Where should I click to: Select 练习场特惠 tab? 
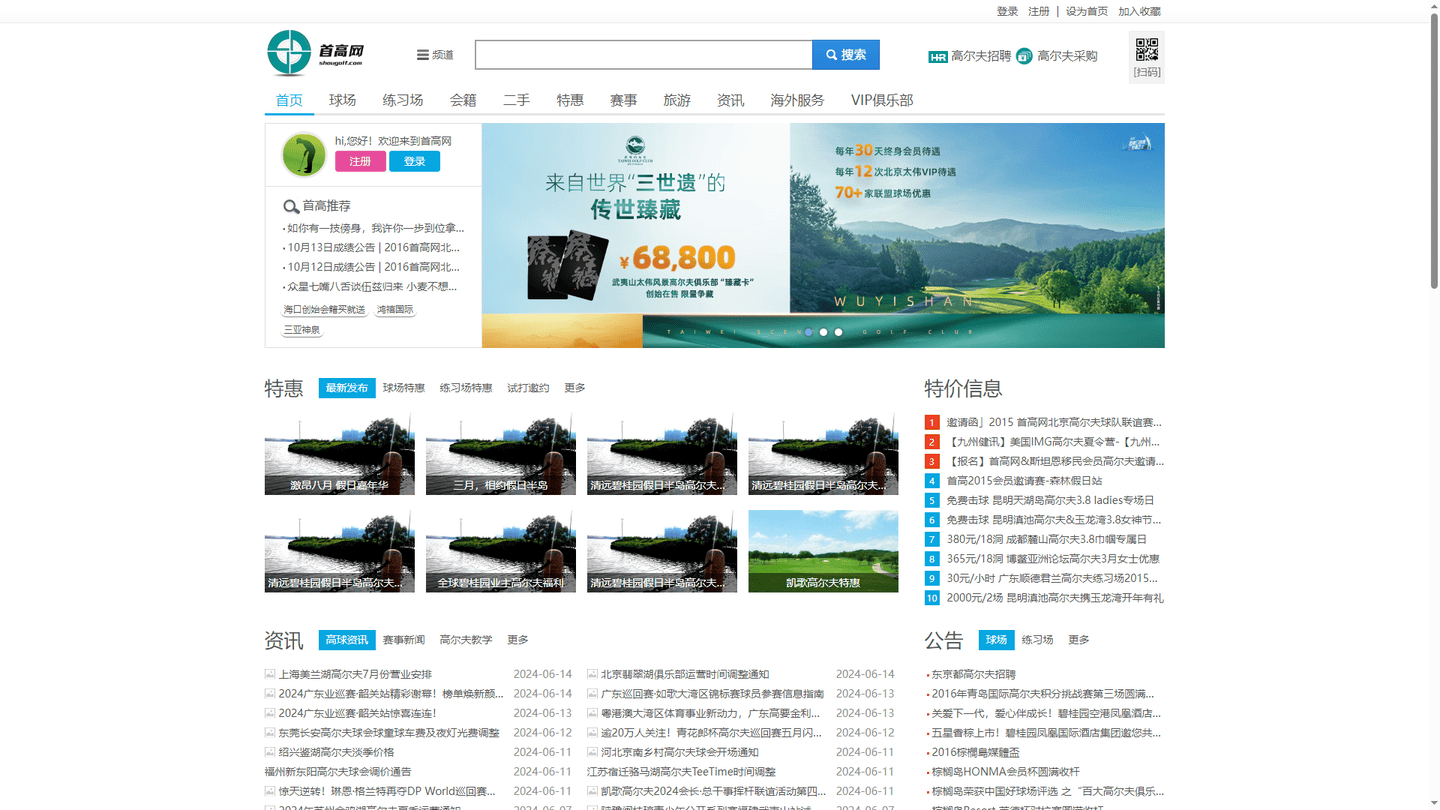click(466, 388)
